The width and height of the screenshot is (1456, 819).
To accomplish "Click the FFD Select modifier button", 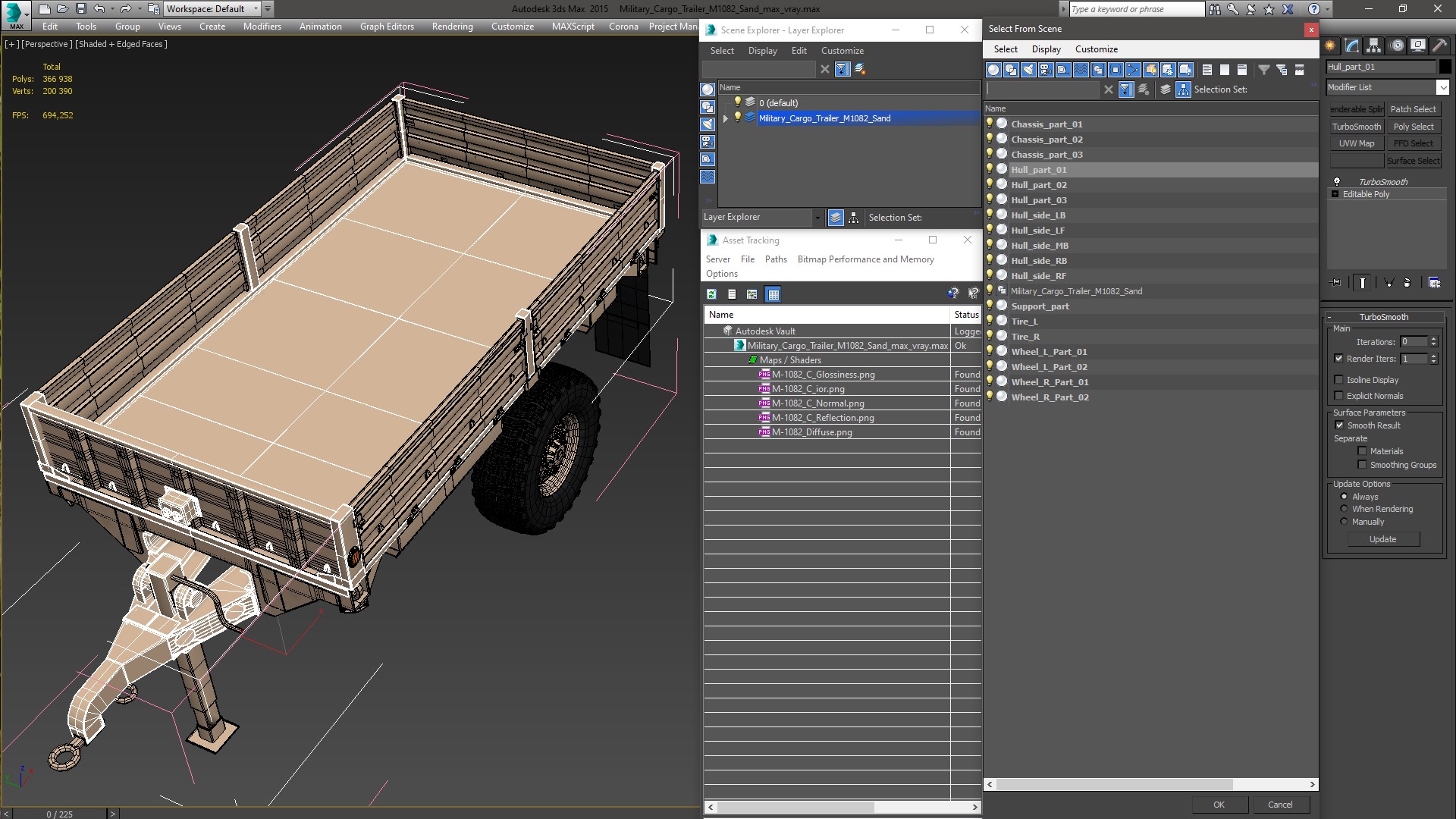I will coord(1413,143).
